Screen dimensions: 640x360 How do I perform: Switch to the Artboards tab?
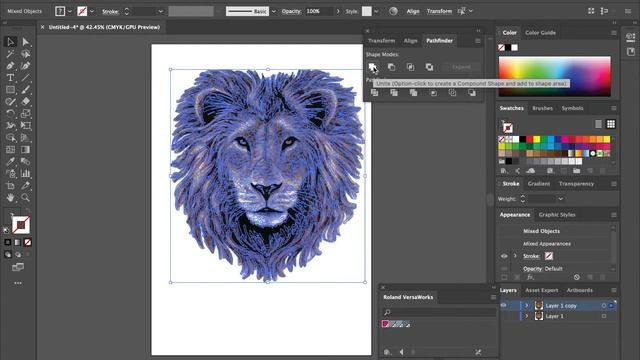(x=579, y=290)
